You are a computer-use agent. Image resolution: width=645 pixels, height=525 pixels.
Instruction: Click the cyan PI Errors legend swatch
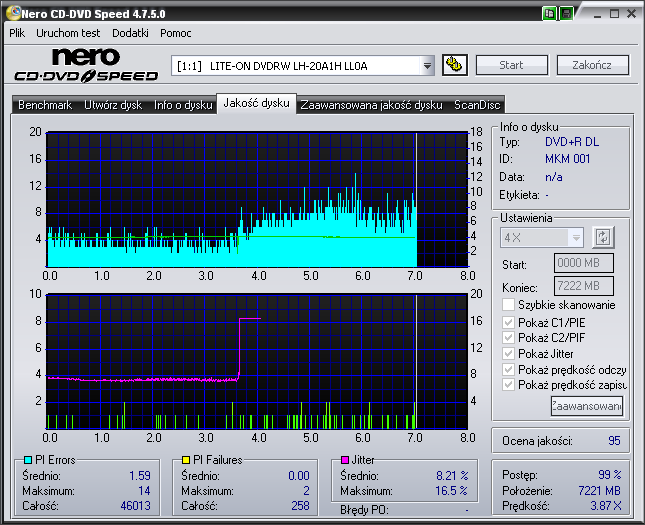coord(28,460)
